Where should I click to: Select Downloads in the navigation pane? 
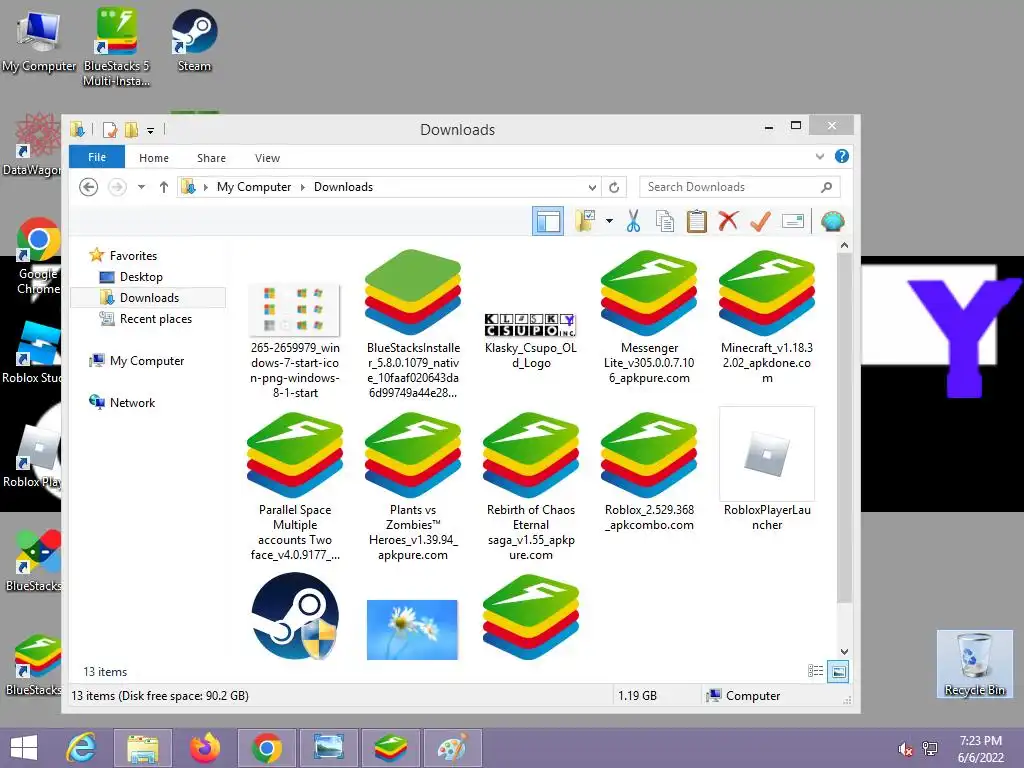[148, 298]
